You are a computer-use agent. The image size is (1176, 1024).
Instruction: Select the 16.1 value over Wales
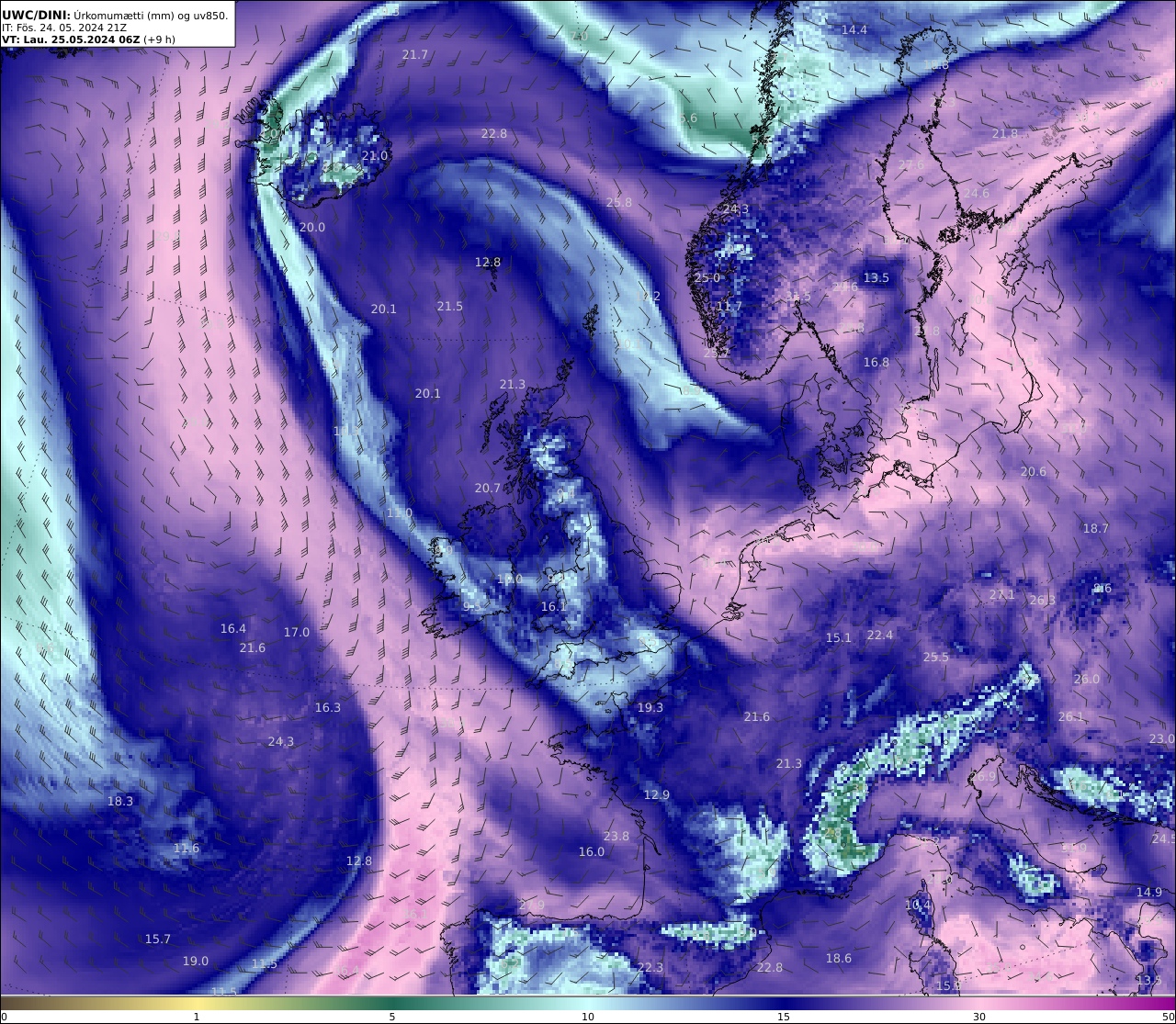554,606
